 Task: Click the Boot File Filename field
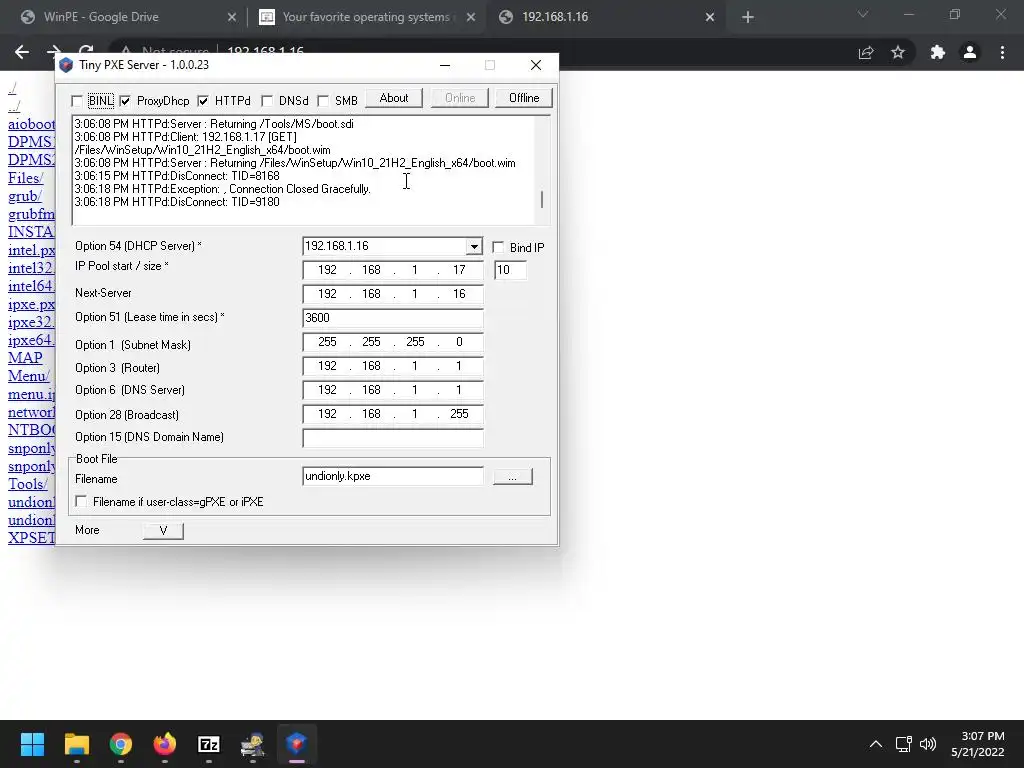(x=393, y=476)
